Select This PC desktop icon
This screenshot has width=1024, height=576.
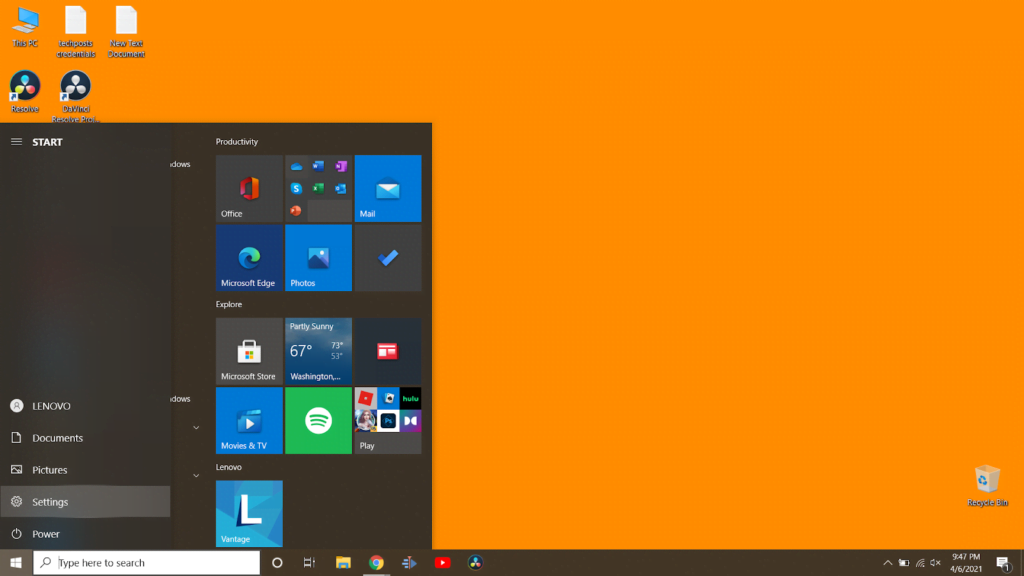(25, 27)
